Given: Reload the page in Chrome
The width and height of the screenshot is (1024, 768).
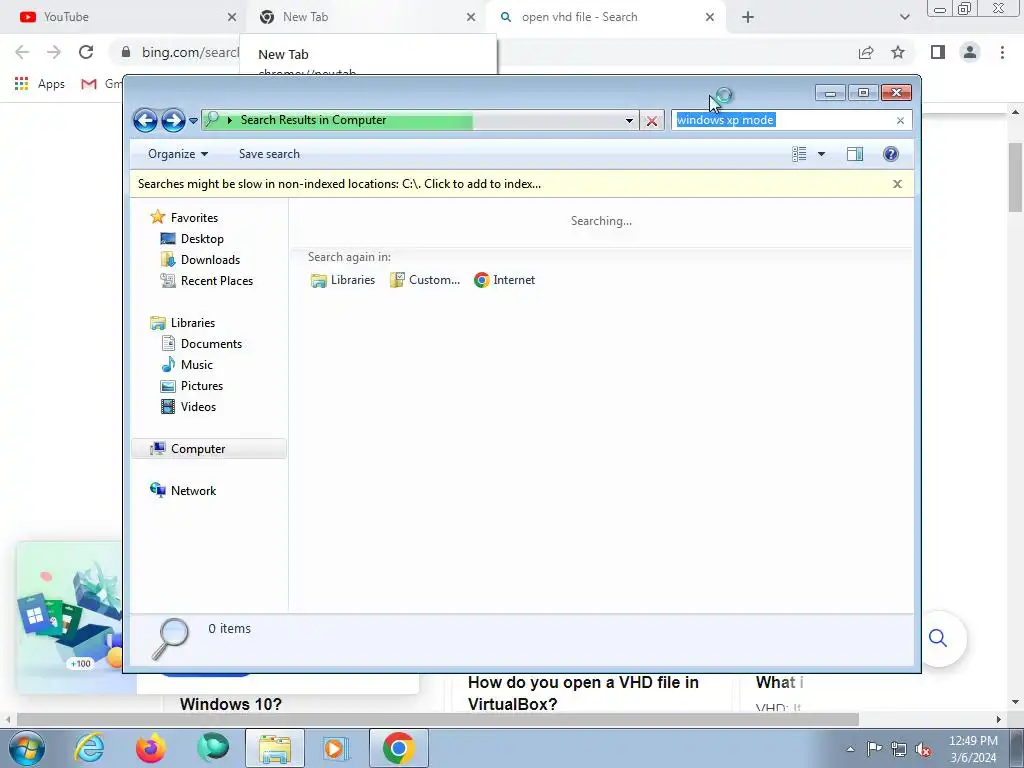Looking at the screenshot, I should (86, 52).
